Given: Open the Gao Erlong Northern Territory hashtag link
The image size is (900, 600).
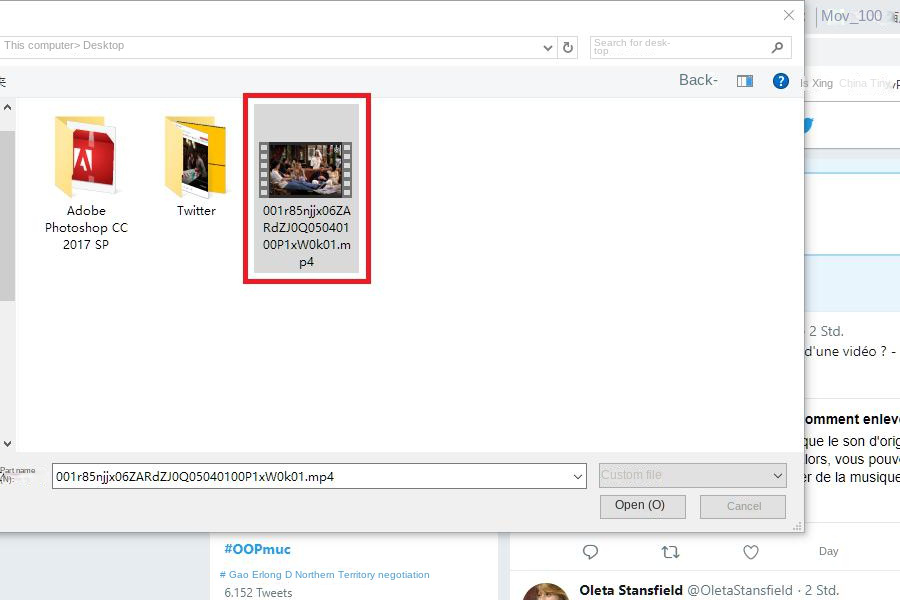Looking at the screenshot, I should click(324, 574).
